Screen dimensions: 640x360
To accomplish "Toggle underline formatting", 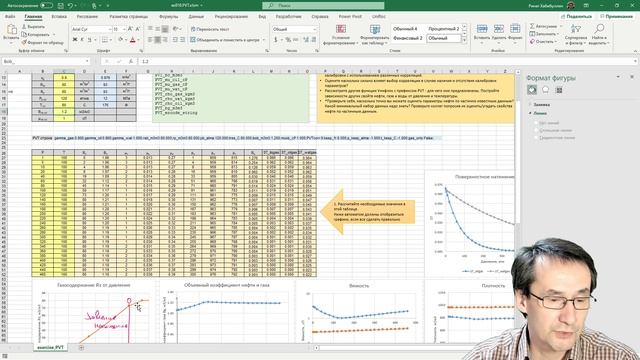I will [89, 40].
